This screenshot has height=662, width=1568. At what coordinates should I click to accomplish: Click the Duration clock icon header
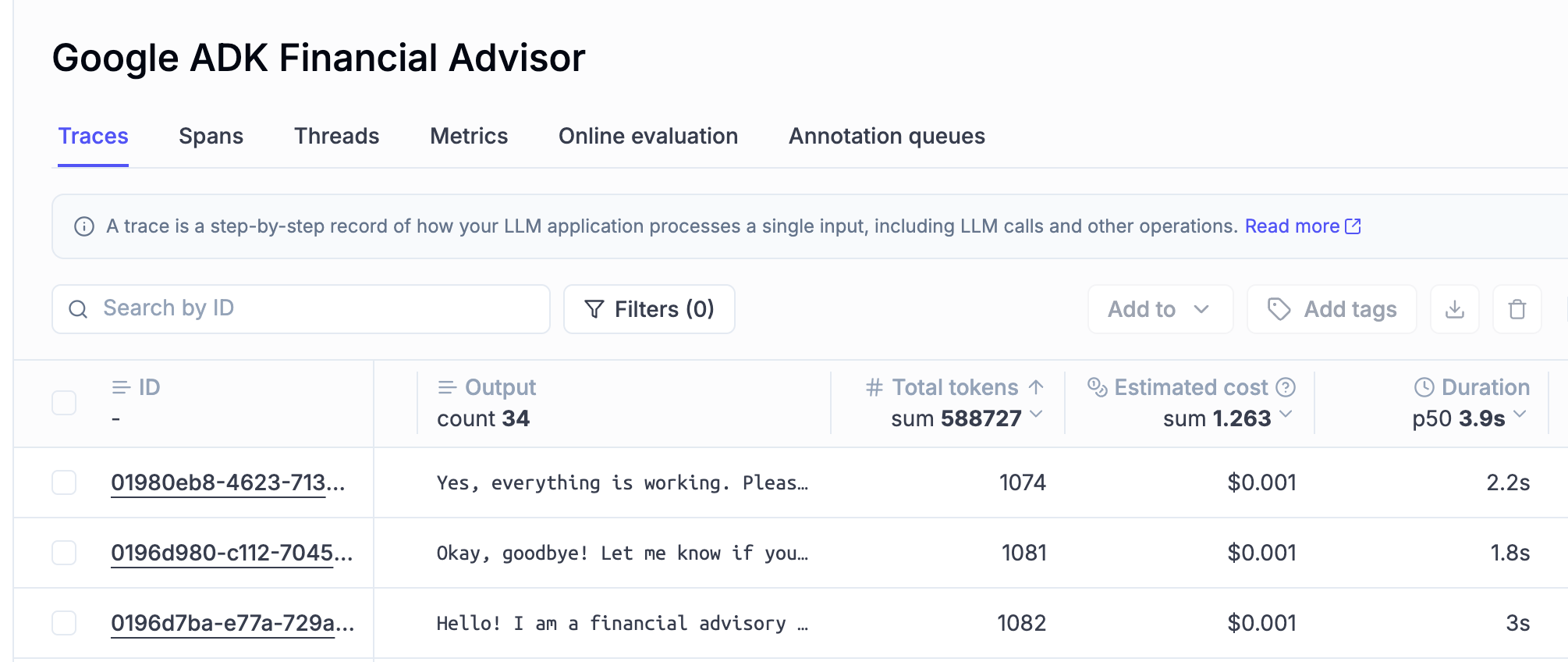tap(1424, 387)
